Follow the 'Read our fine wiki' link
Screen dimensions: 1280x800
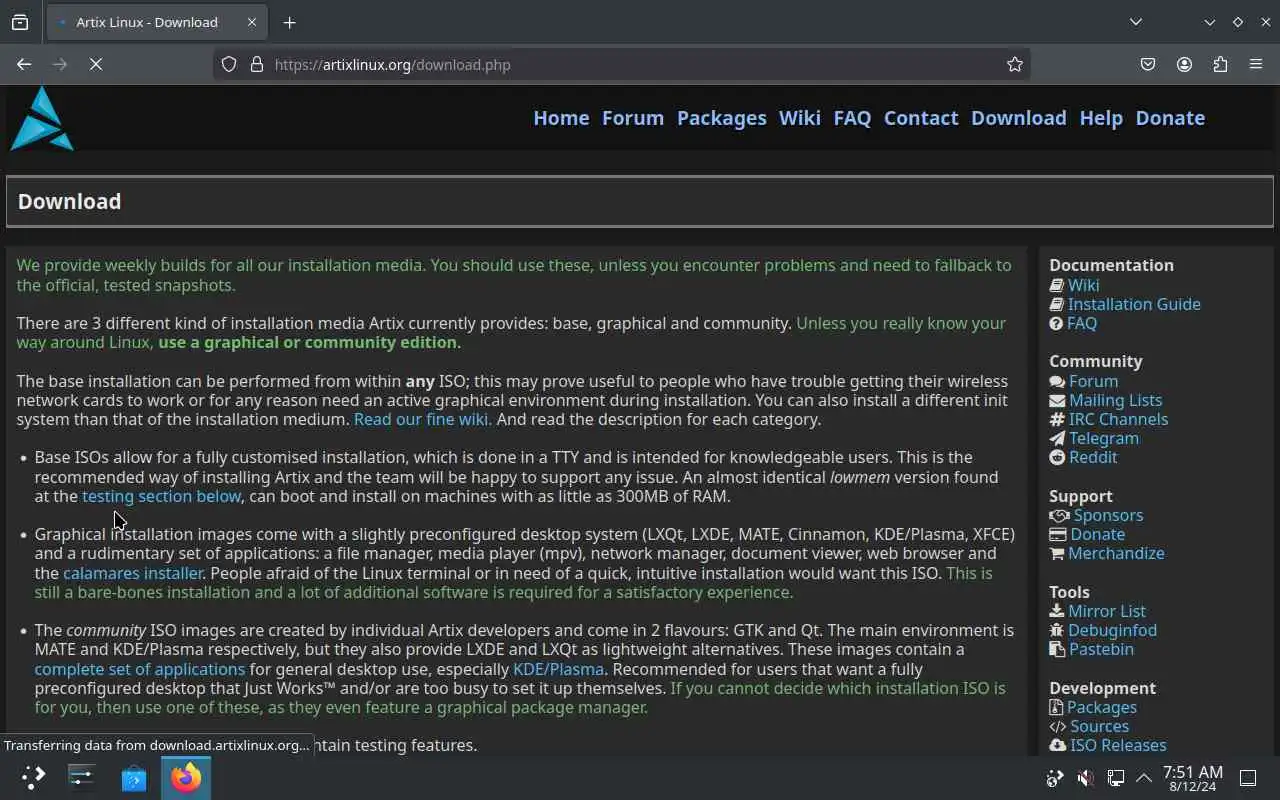(421, 419)
